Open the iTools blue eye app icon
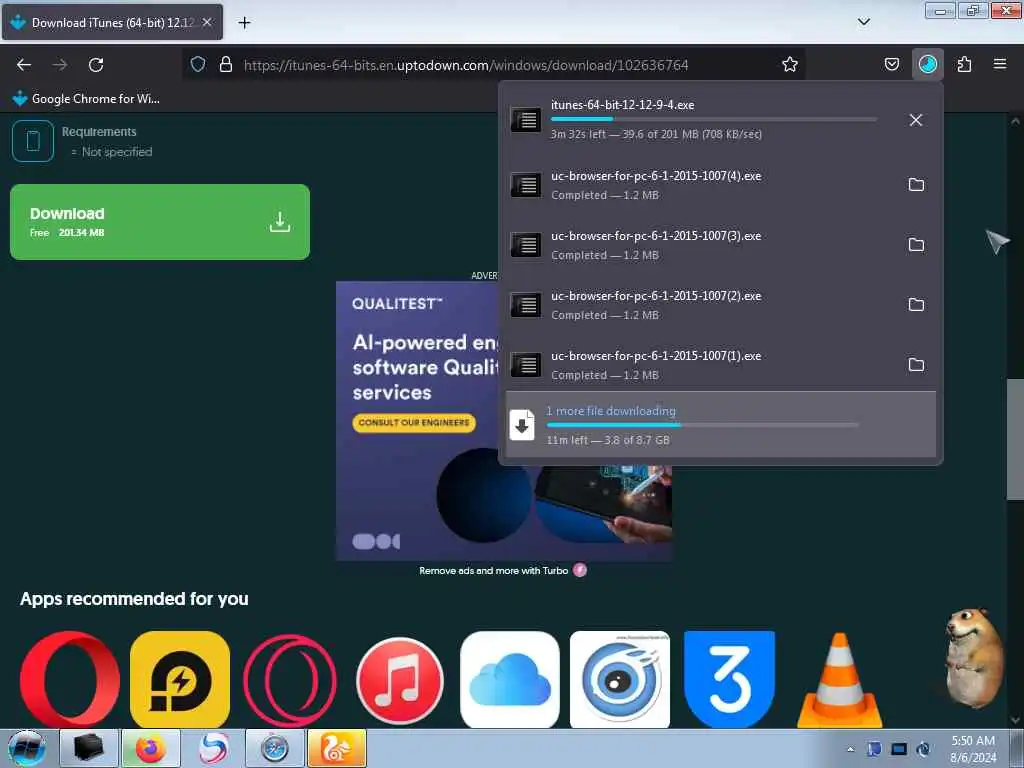Image resolution: width=1024 pixels, height=768 pixels. pyautogui.click(x=620, y=679)
